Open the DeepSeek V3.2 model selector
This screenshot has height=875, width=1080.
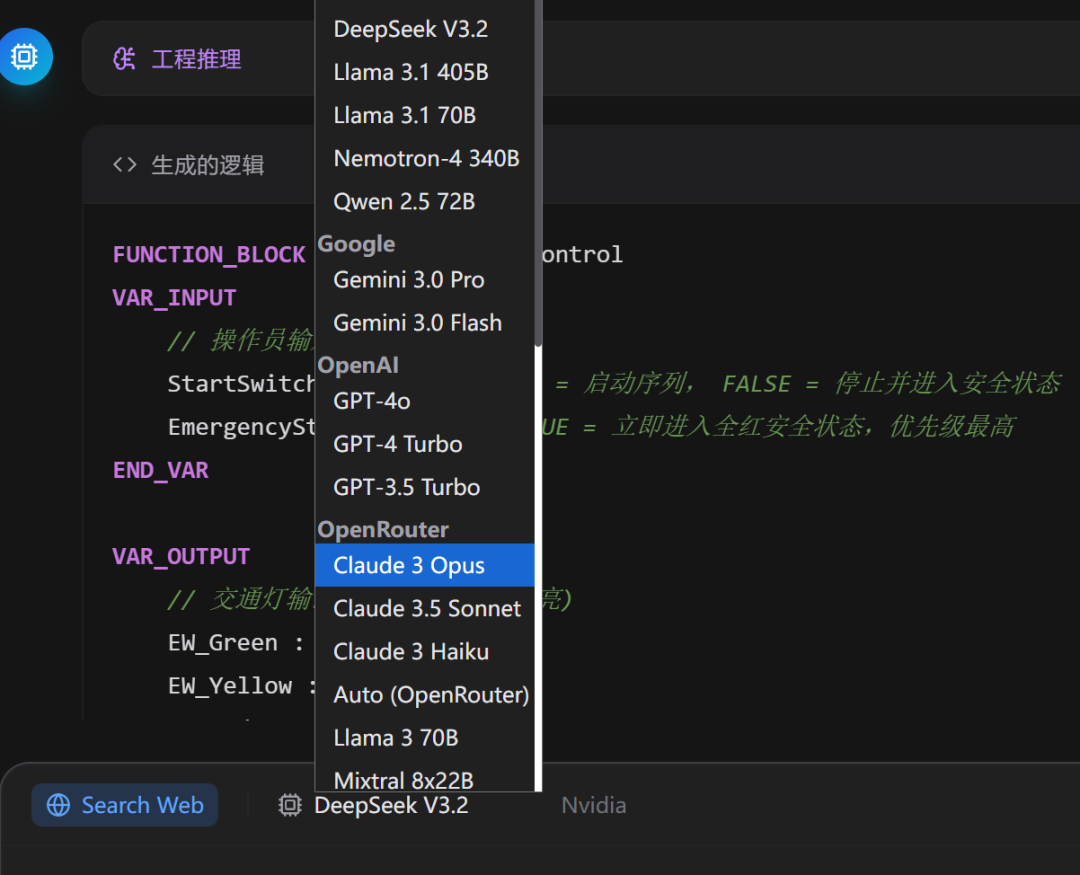point(391,805)
